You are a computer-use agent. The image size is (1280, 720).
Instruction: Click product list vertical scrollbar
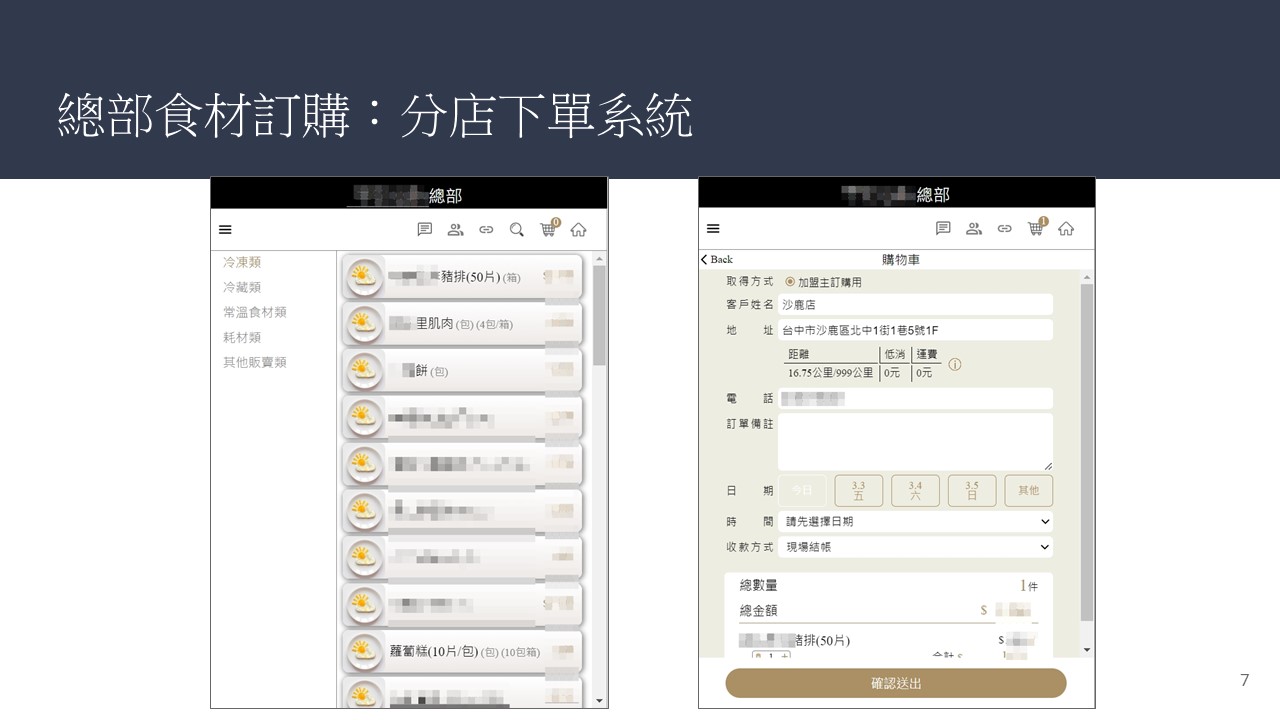click(x=599, y=320)
